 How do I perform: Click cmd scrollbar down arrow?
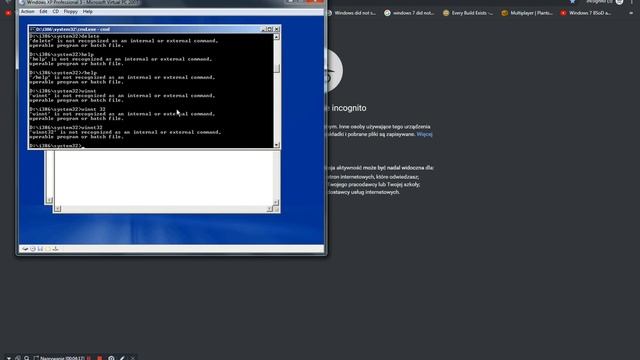click(276, 145)
